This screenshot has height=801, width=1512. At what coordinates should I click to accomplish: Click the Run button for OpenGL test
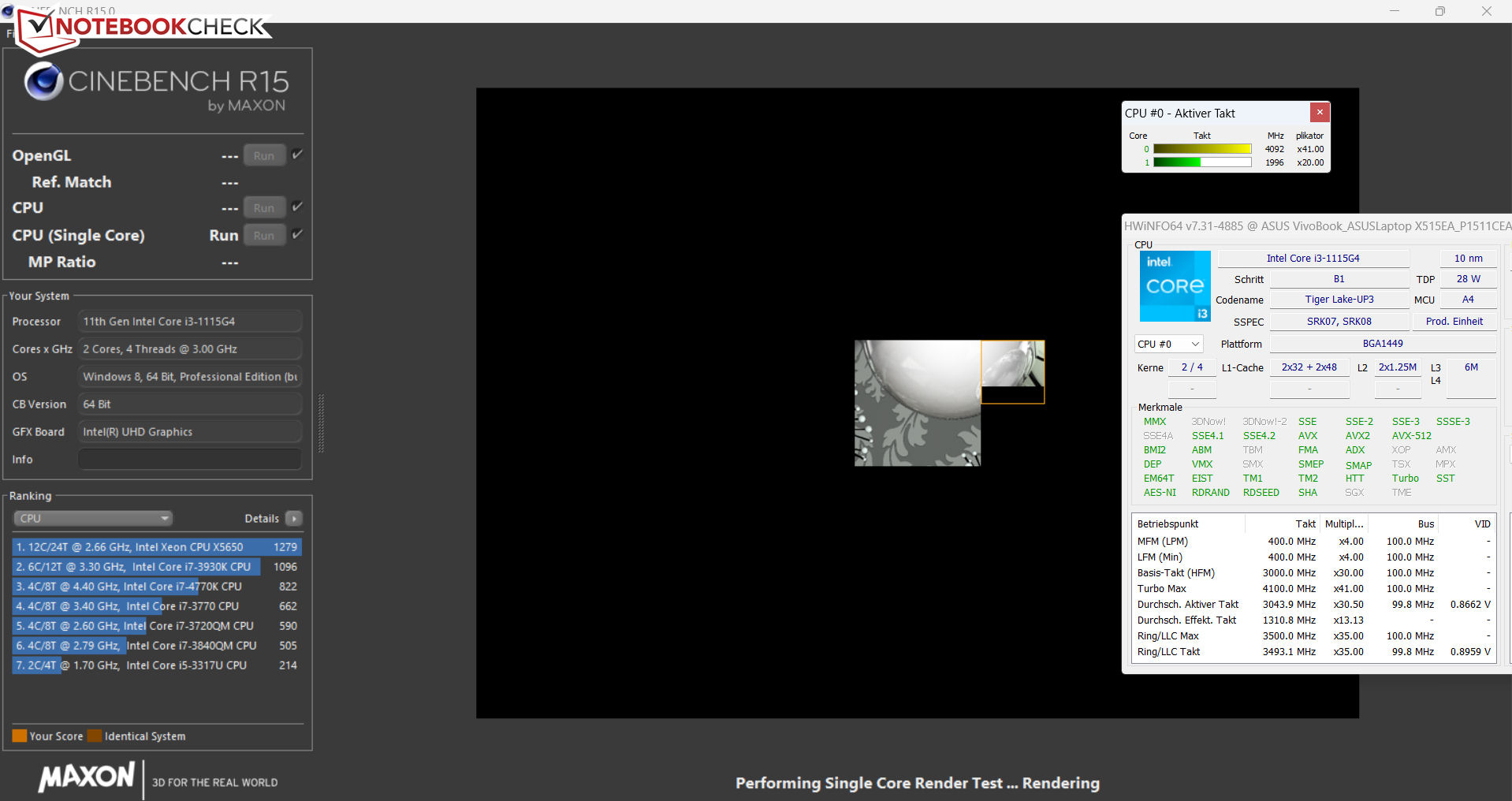(x=264, y=155)
